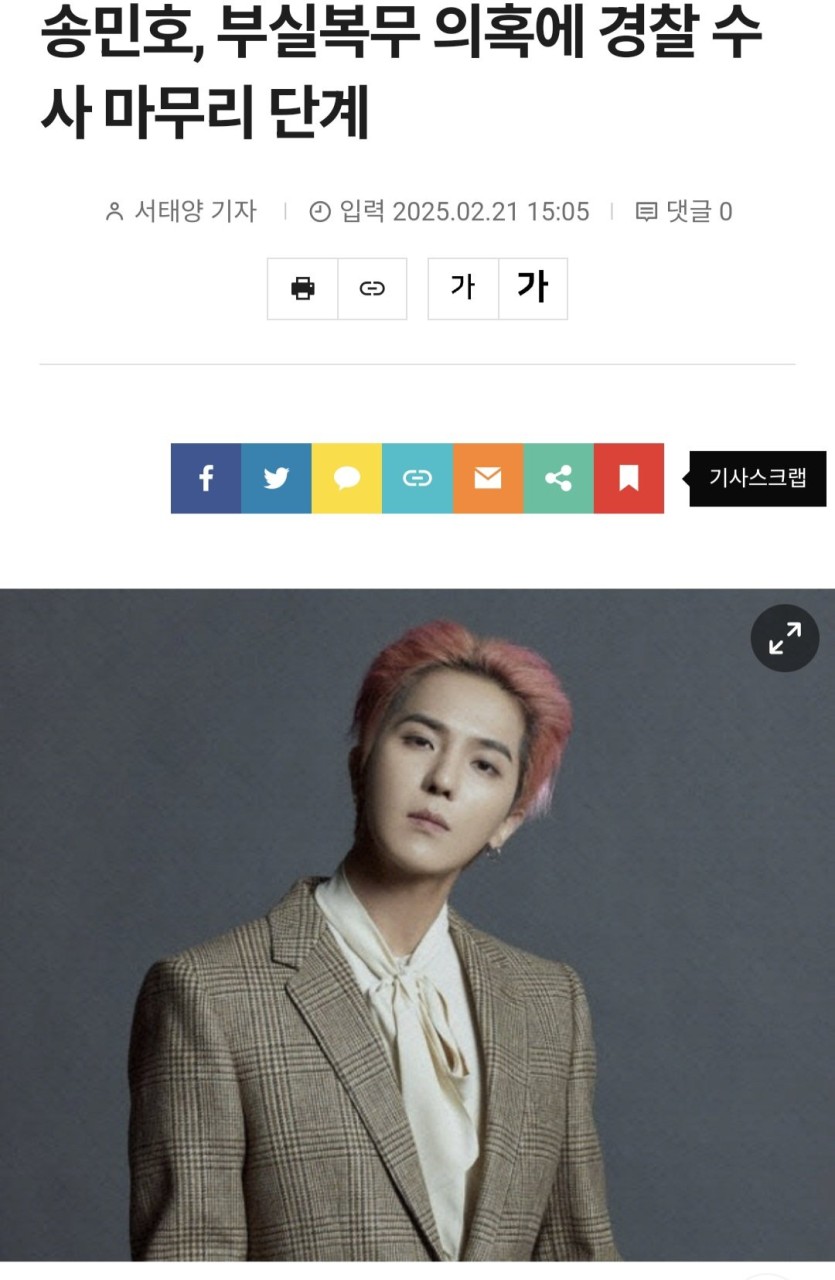Increase font size with large bold 가
835x1280 pixels.
533,289
